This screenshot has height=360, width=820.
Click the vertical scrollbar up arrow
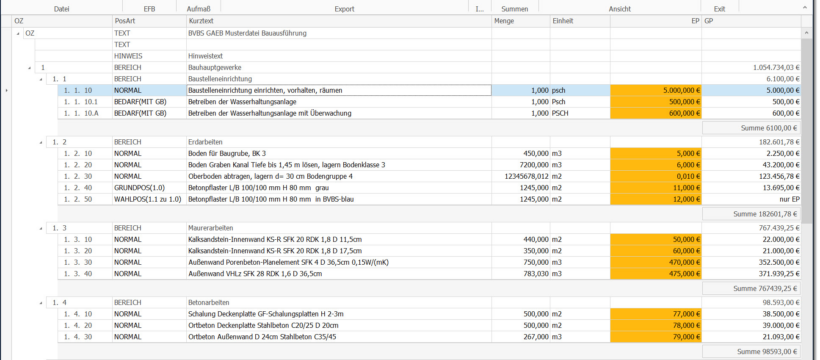tap(805, 32)
